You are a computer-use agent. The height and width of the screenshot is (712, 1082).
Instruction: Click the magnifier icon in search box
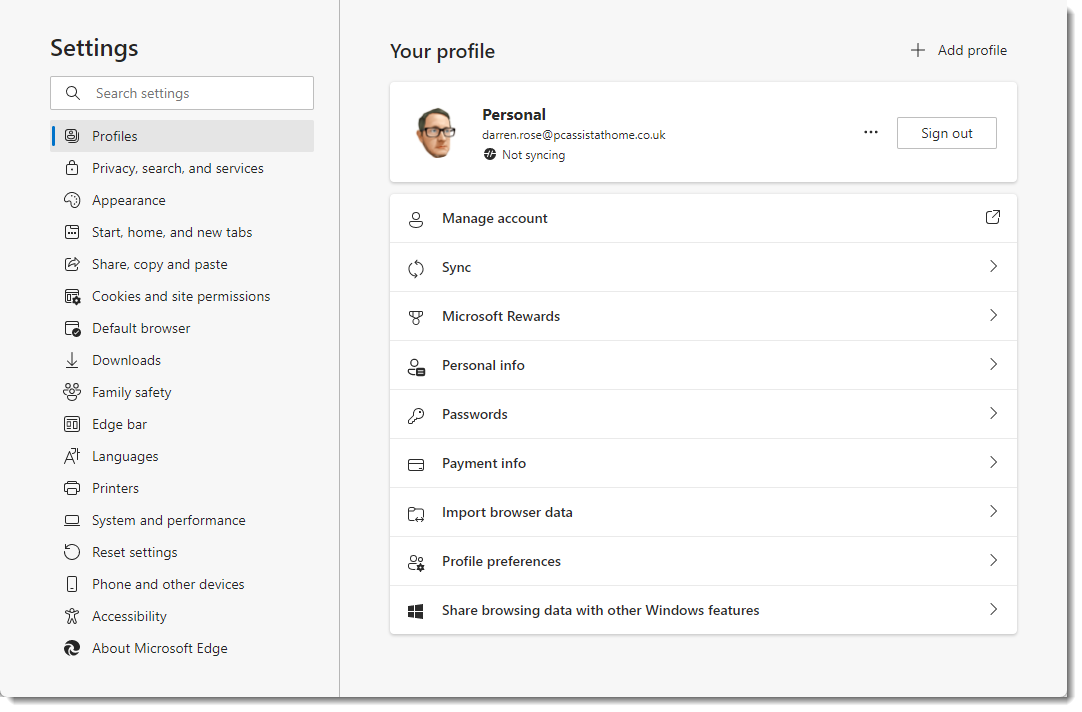[x=73, y=93]
